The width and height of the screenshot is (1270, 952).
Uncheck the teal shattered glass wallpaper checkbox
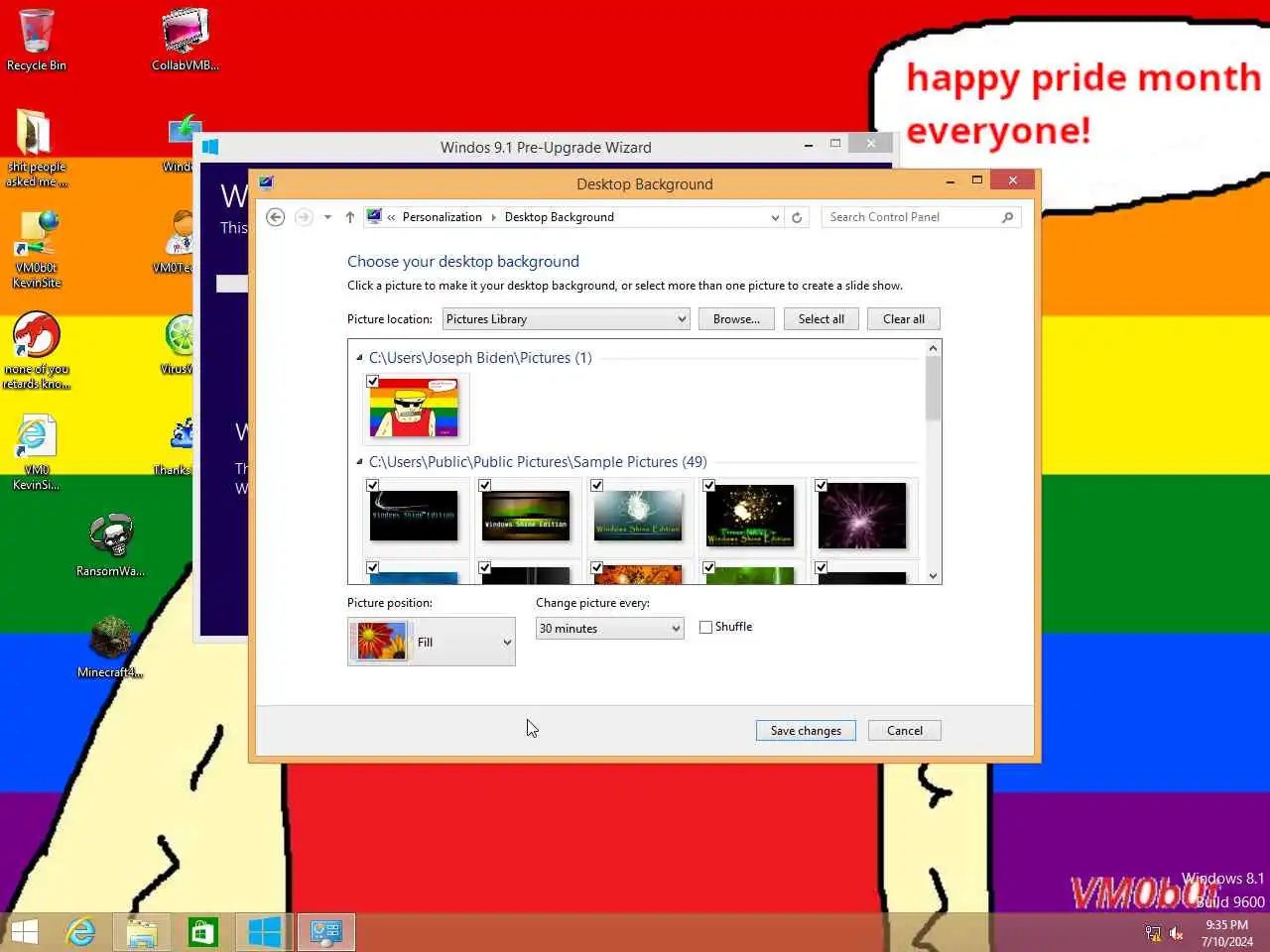click(x=597, y=486)
